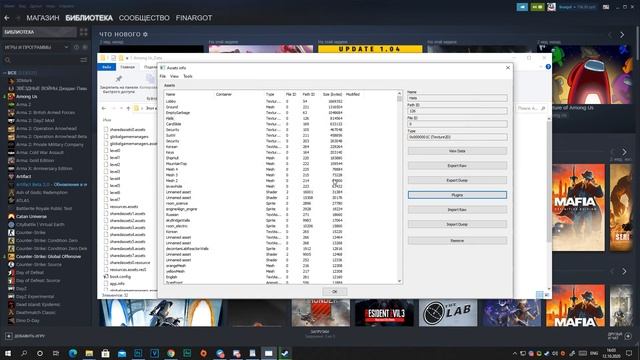Expand the ИГРЫ И ПРОГРАММЫ filter dropdown
The image size is (640, 360).
click(x=66, y=47)
